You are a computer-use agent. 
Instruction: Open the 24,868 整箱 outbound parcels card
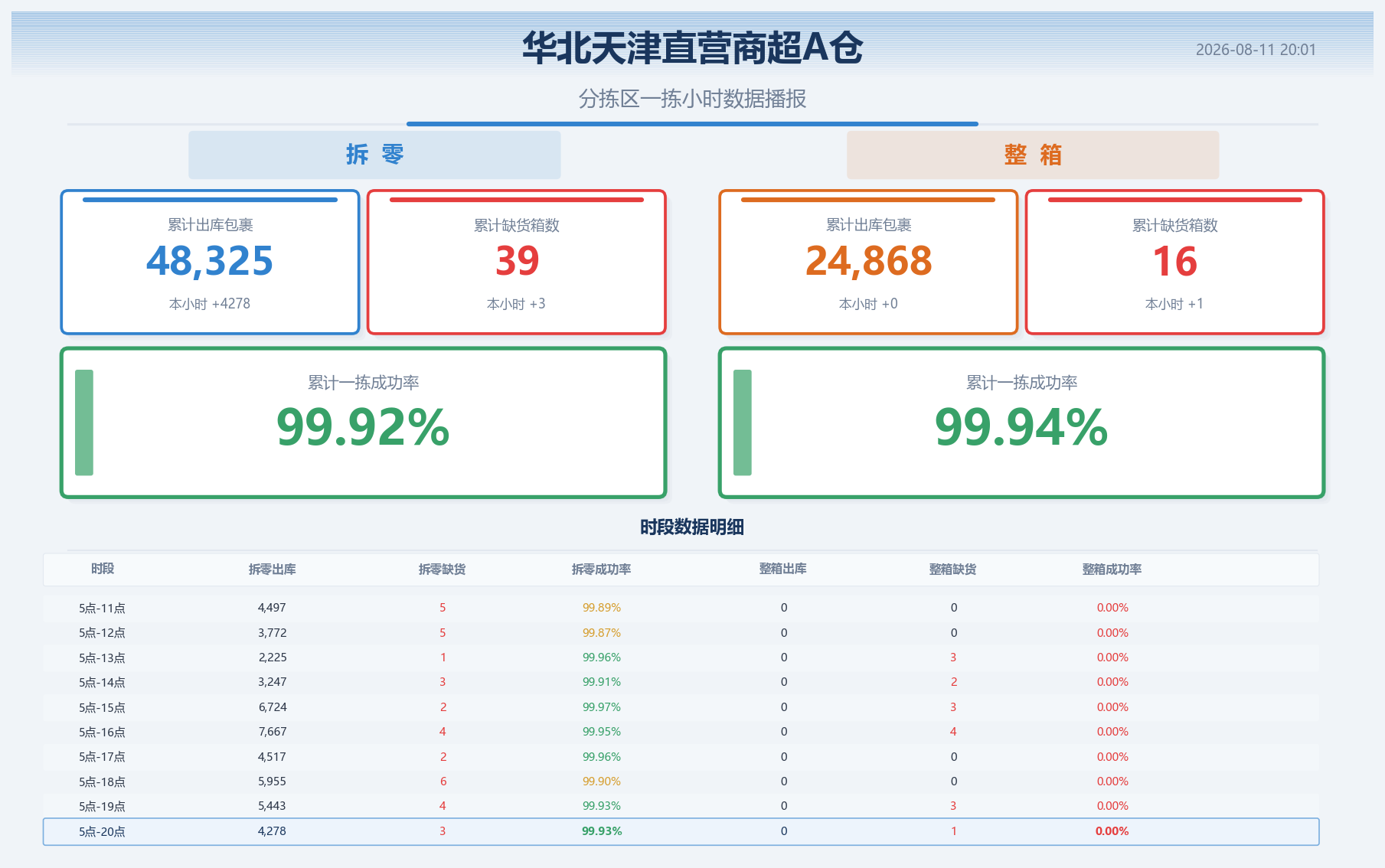[868, 262]
